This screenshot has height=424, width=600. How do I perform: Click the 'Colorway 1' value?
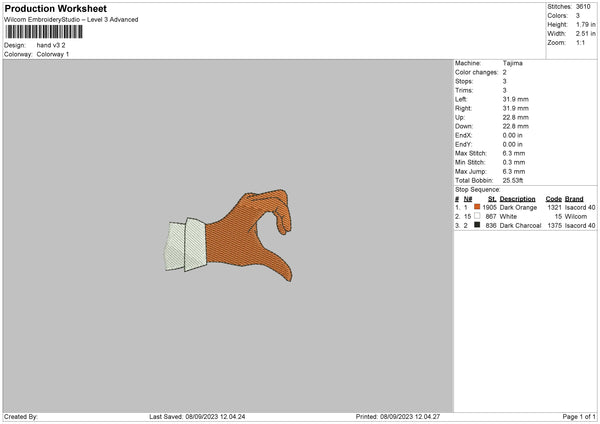point(53,54)
